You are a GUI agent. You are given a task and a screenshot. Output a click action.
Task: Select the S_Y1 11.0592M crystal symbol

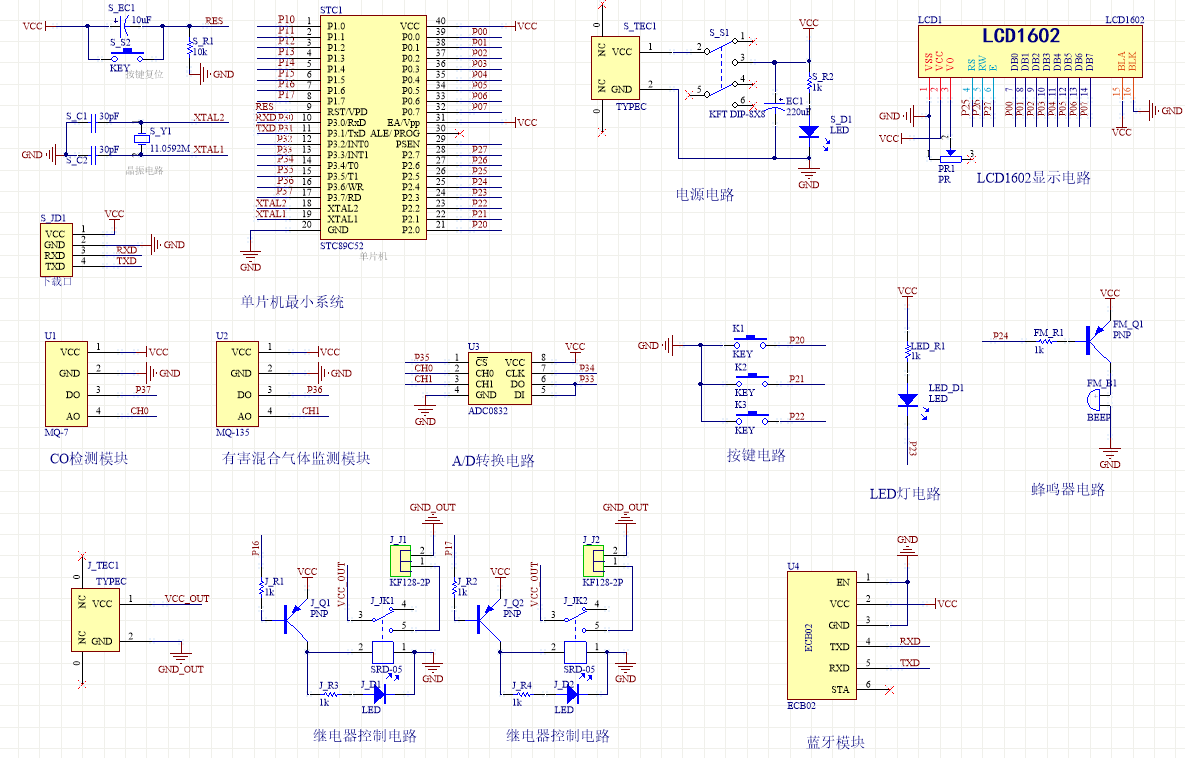pos(141,138)
